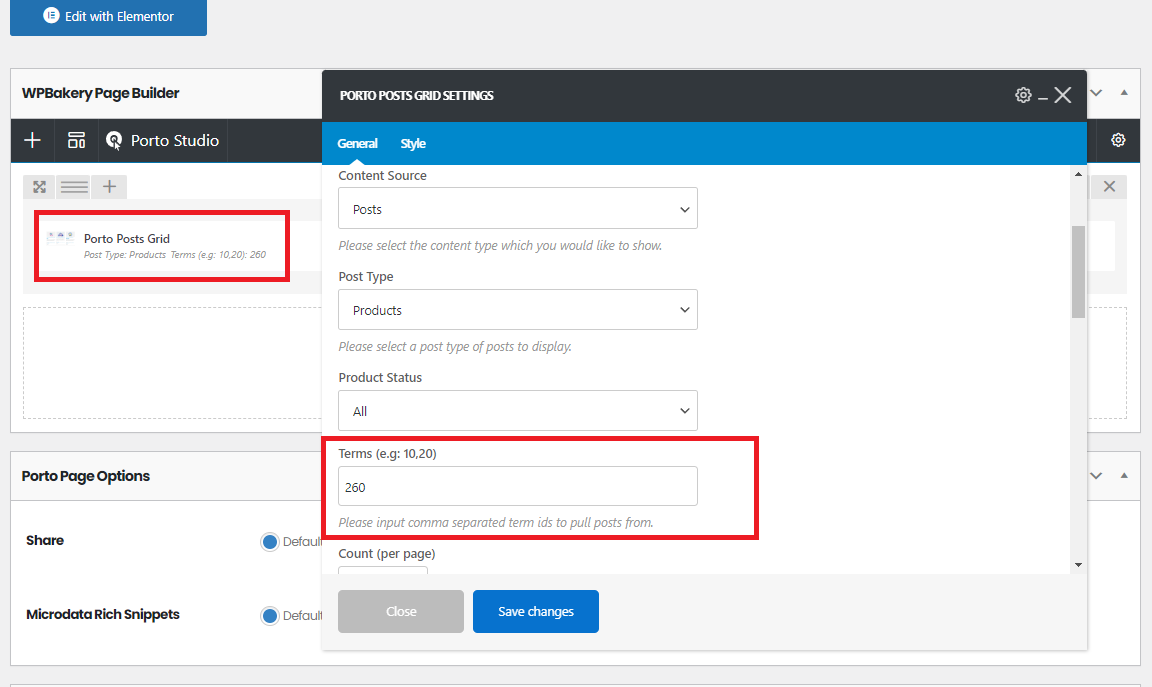Collapse Porto Page Options panel with chevron
Image resolution: width=1152 pixels, height=687 pixels.
click(x=1096, y=475)
